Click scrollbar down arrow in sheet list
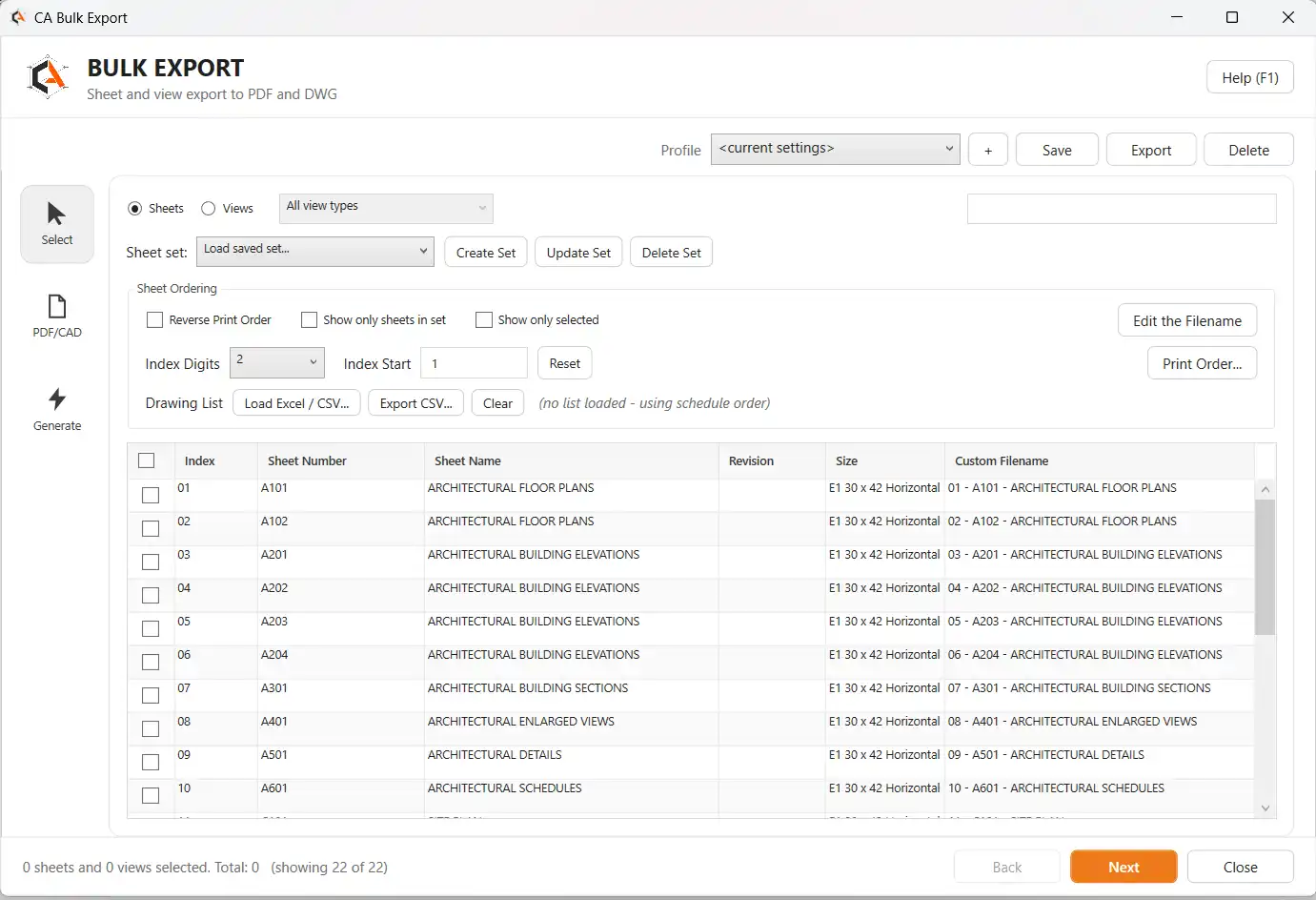Viewport: 1316px width, 900px height. click(1265, 808)
